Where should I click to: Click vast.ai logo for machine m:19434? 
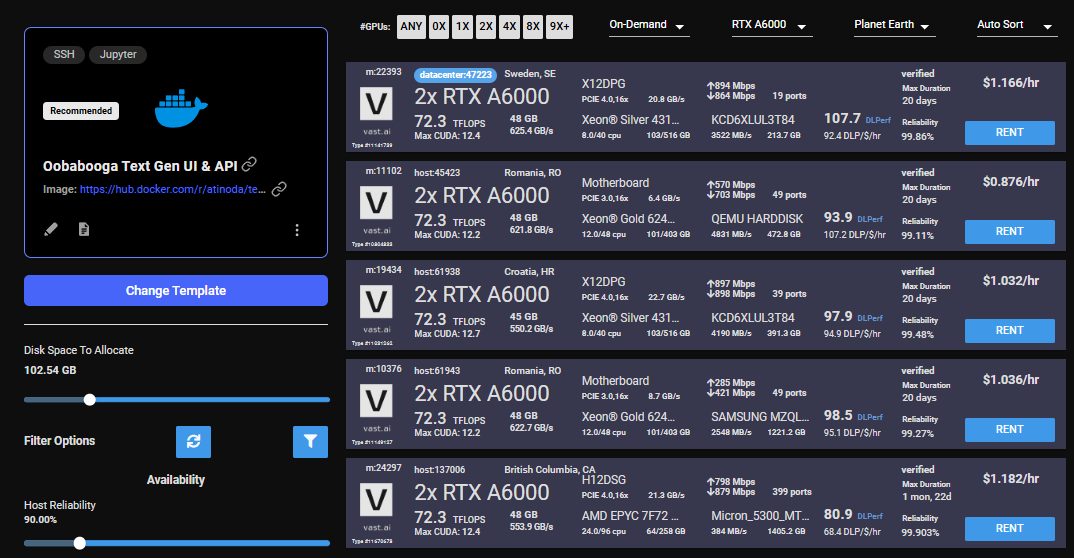376,302
